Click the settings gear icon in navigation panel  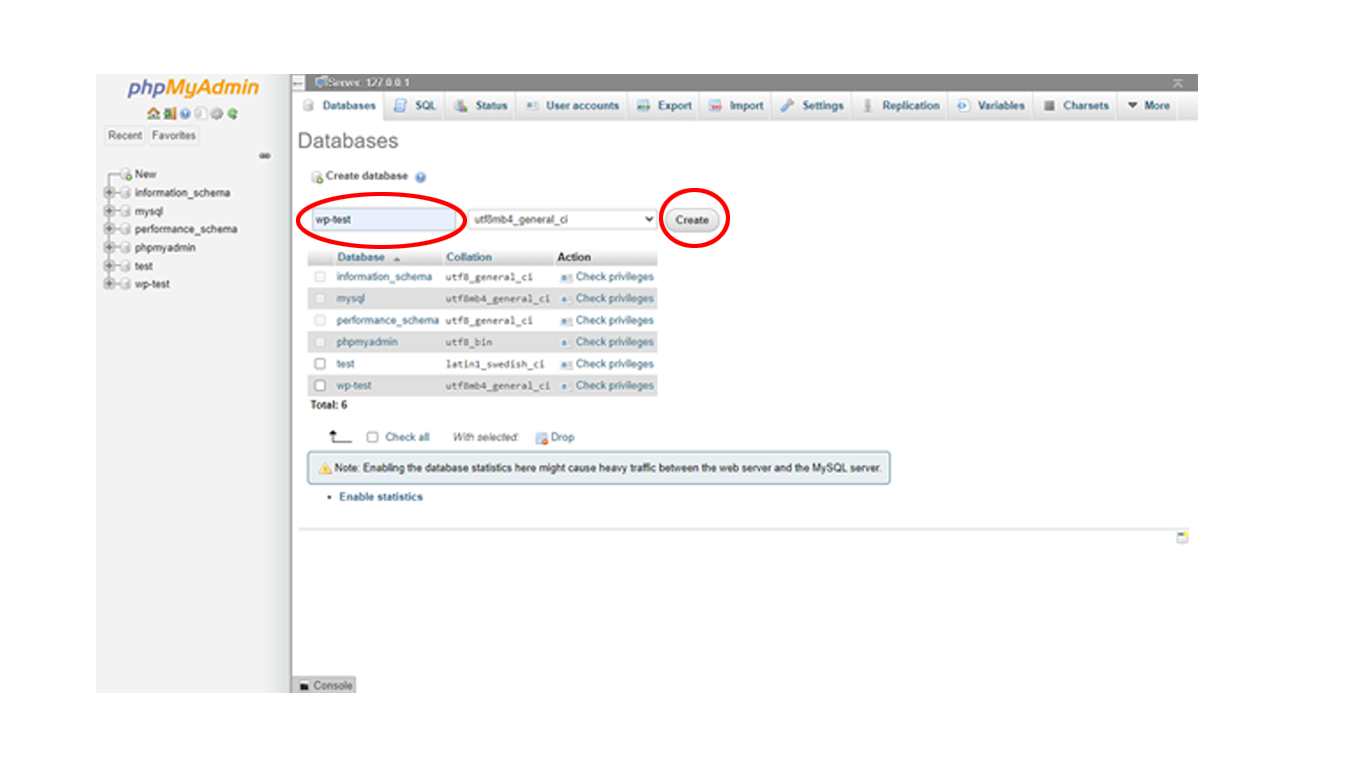click(217, 113)
